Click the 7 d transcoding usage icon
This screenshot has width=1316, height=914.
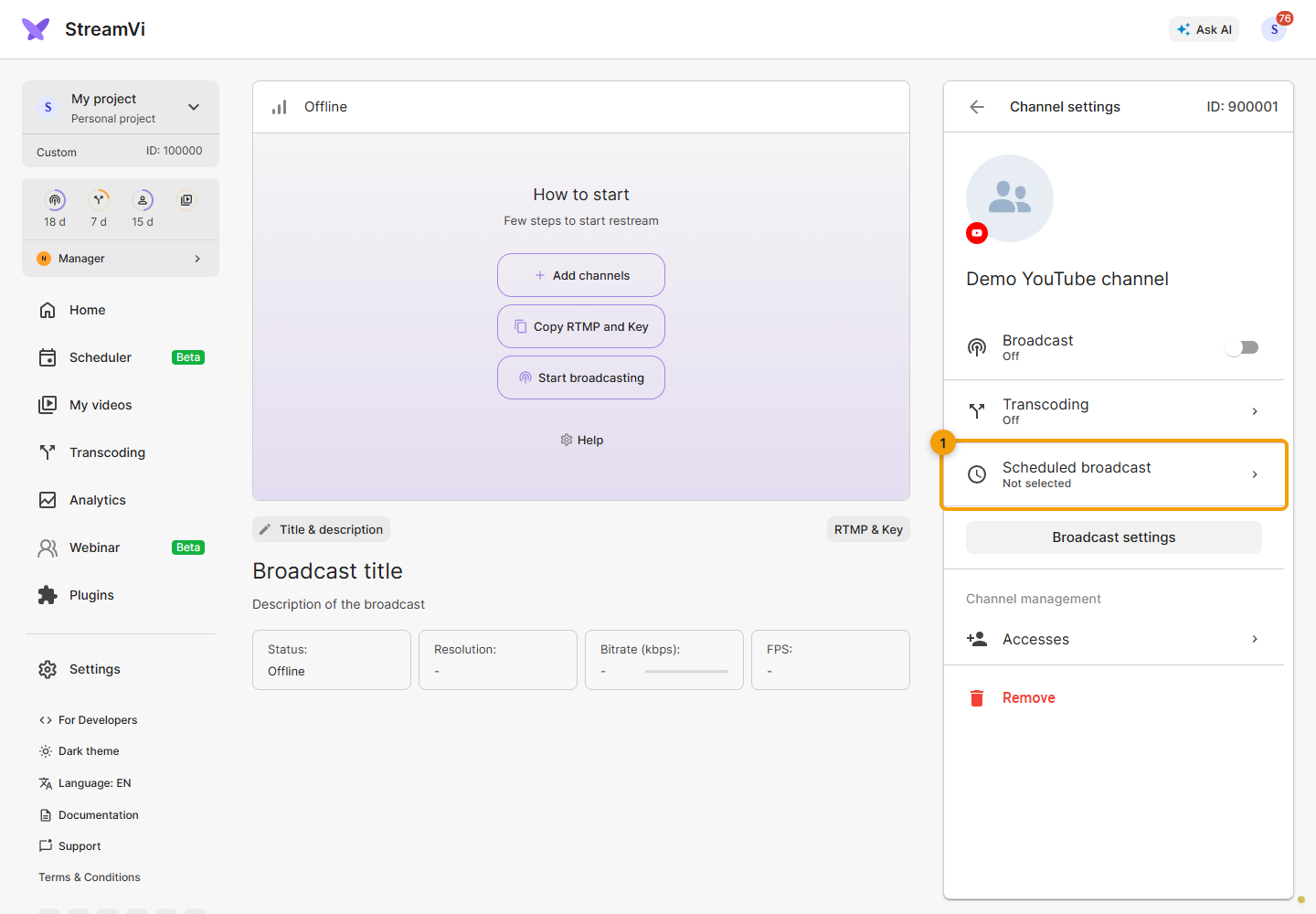pos(99,200)
